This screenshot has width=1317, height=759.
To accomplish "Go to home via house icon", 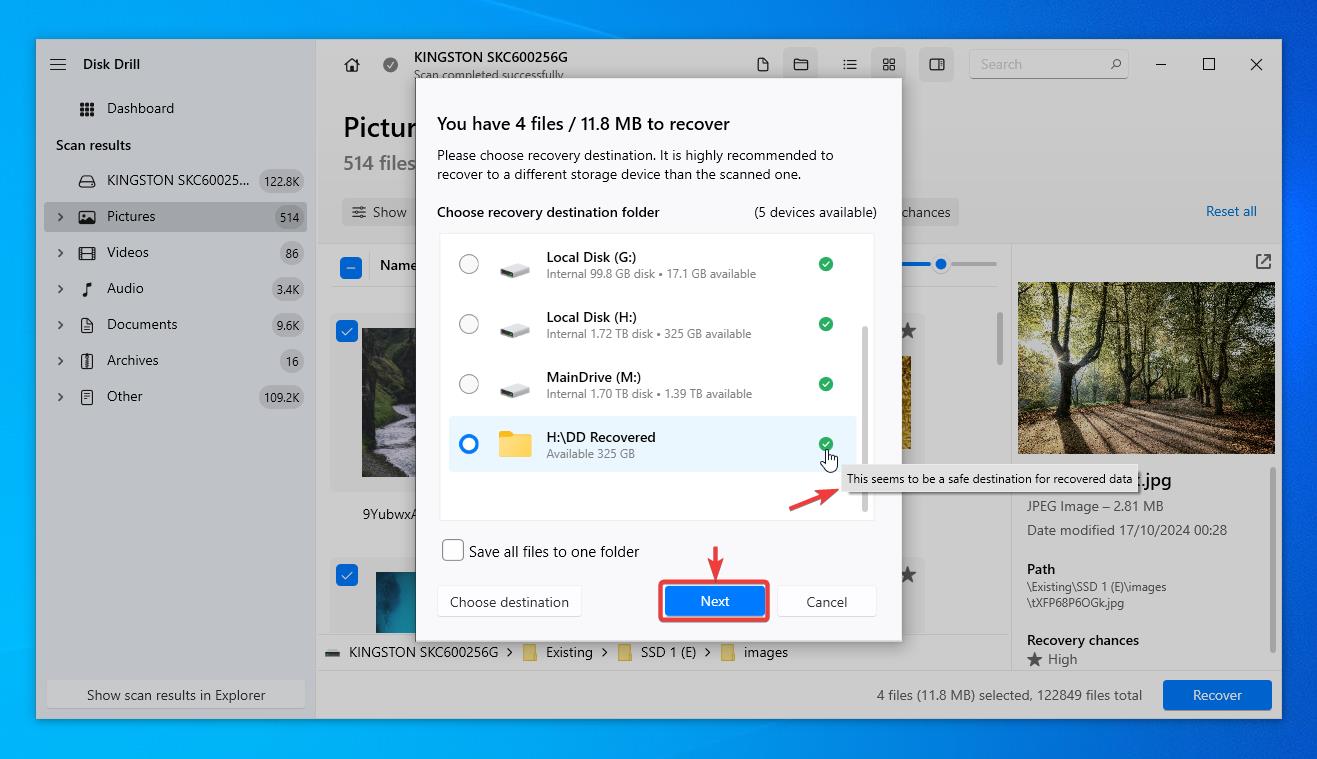I will click(352, 65).
